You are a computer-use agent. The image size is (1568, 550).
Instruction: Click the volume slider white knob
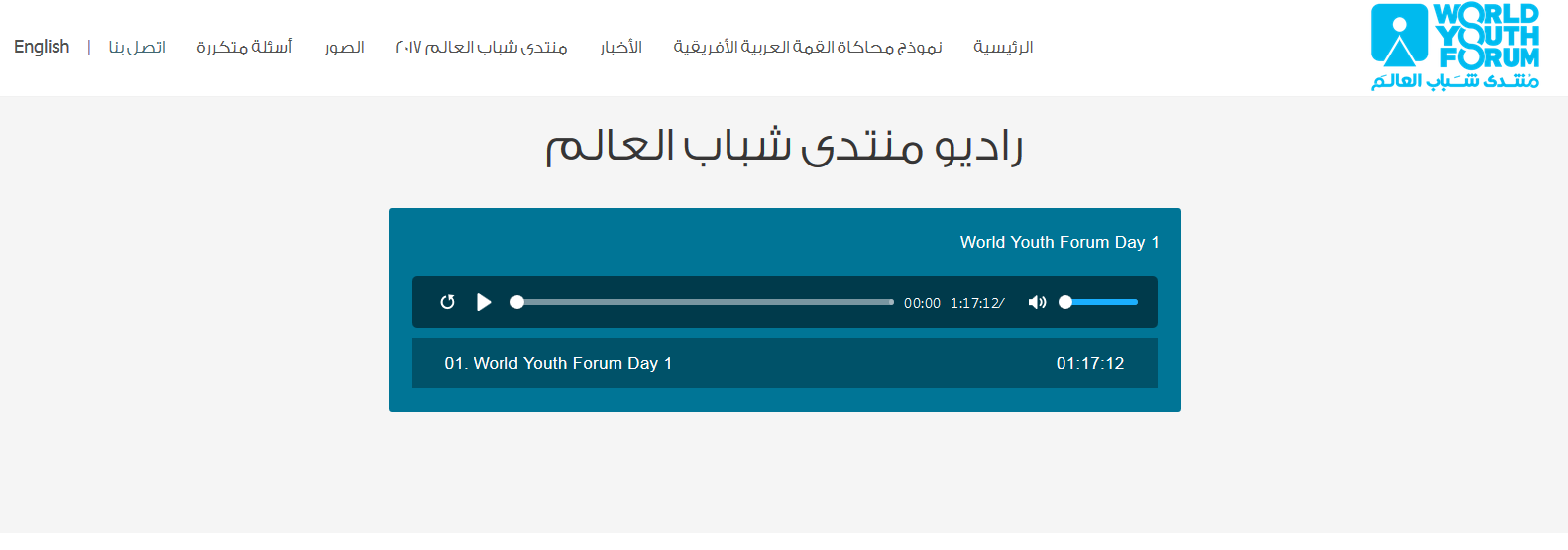tap(1065, 302)
